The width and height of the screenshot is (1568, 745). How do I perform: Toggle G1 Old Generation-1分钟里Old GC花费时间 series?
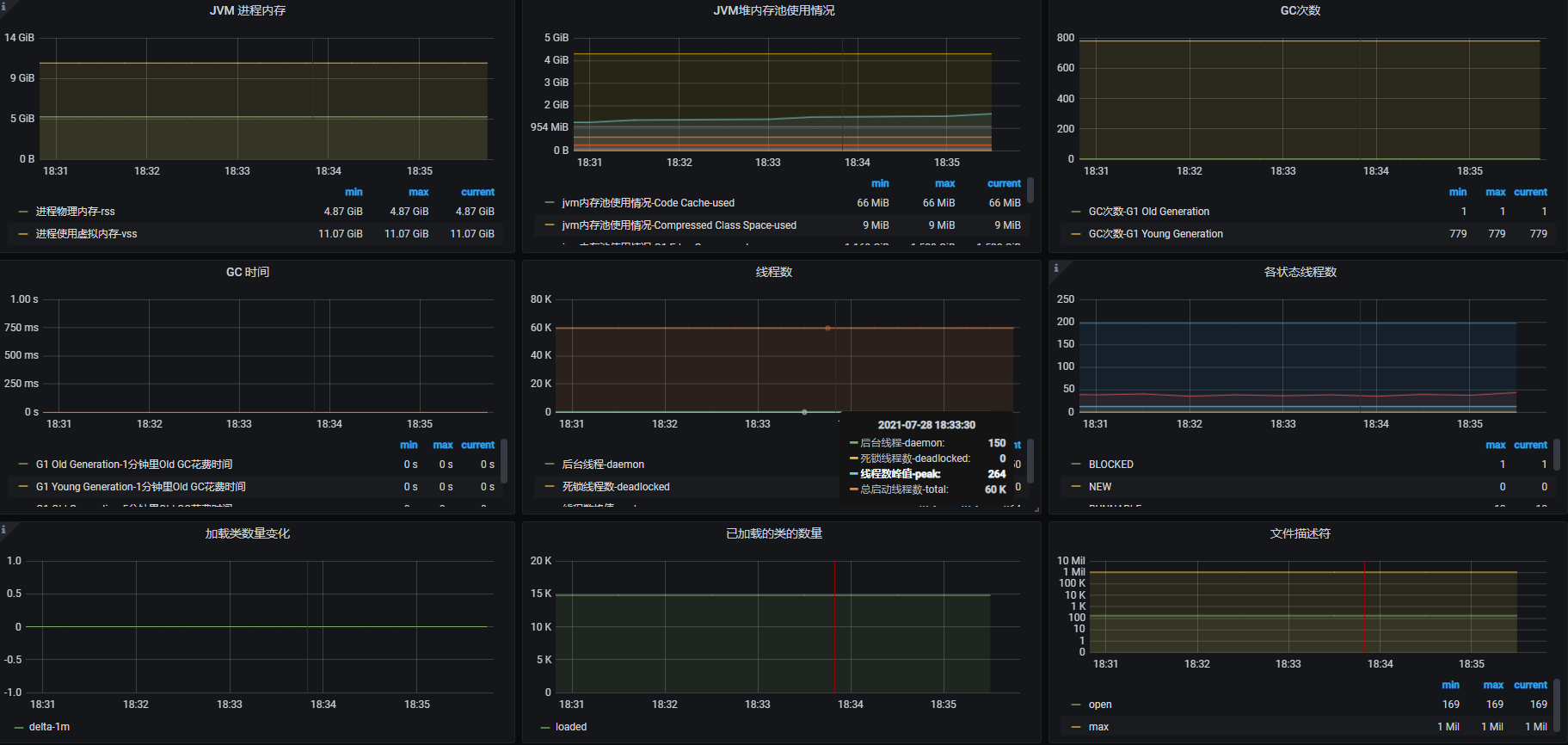[x=134, y=465]
